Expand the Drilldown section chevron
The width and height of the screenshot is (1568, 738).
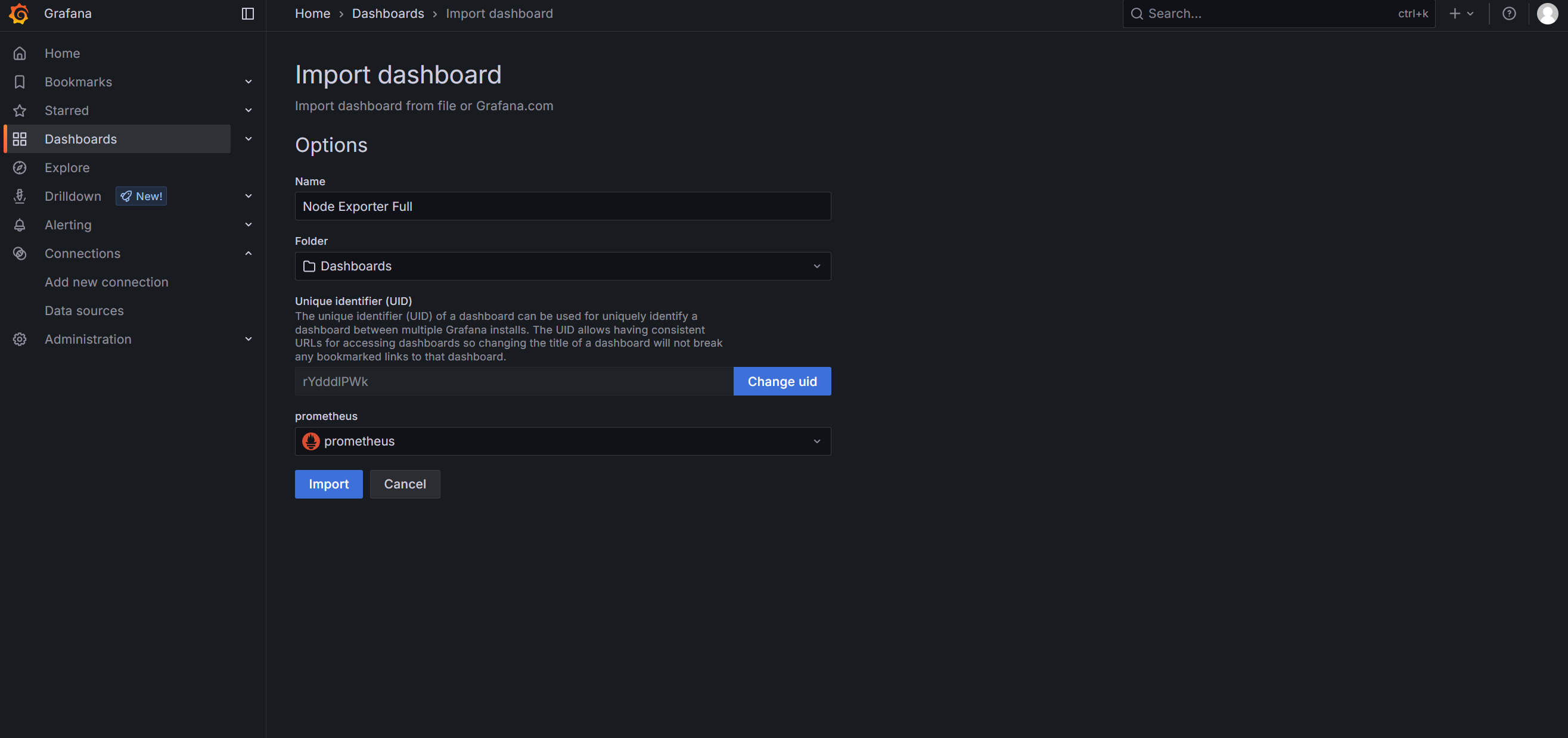click(249, 197)
